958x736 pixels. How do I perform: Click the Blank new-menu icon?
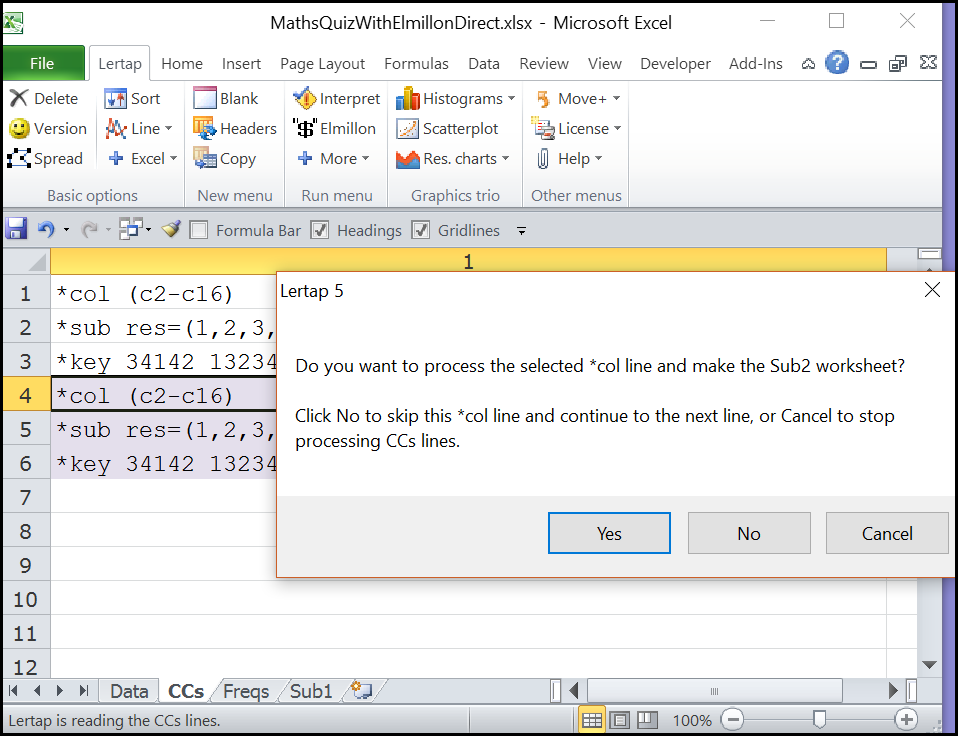(205, 98)
